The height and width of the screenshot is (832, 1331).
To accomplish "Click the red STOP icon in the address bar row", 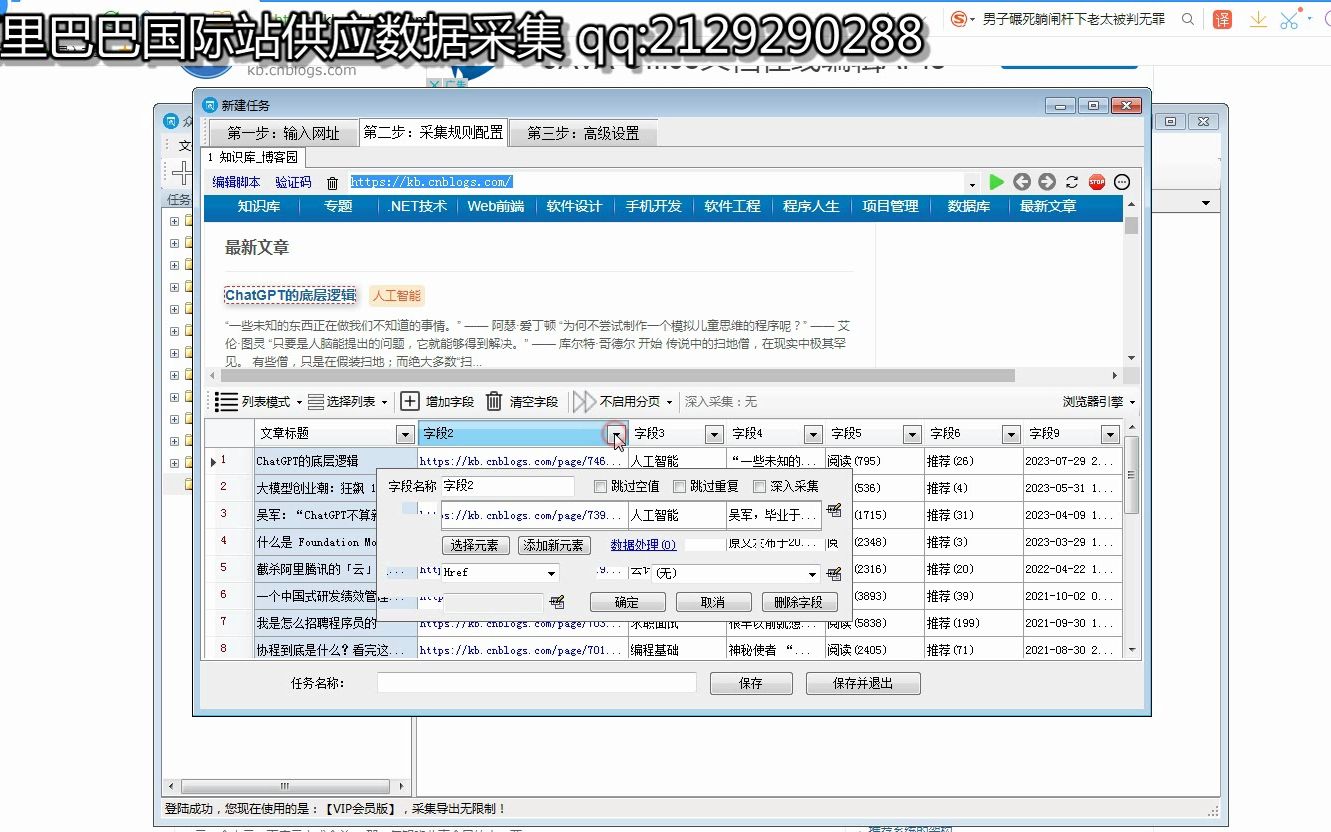I will pos(1096,182).
